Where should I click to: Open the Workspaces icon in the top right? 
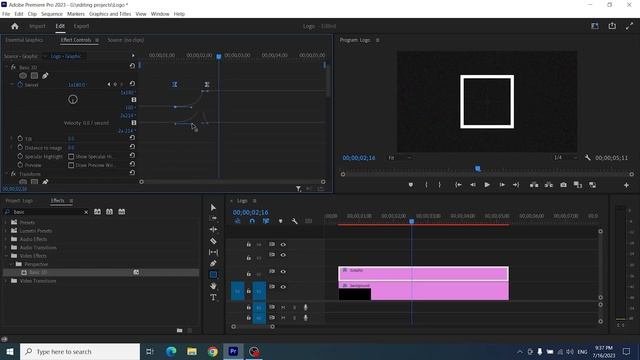595,26
